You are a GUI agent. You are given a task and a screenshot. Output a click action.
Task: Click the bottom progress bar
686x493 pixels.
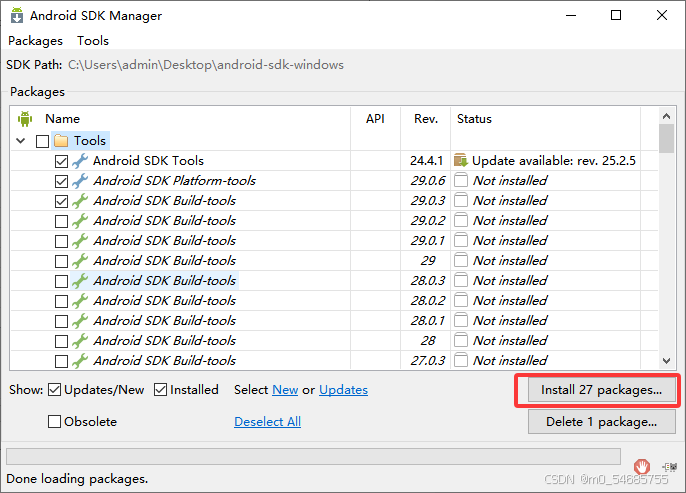313,457
